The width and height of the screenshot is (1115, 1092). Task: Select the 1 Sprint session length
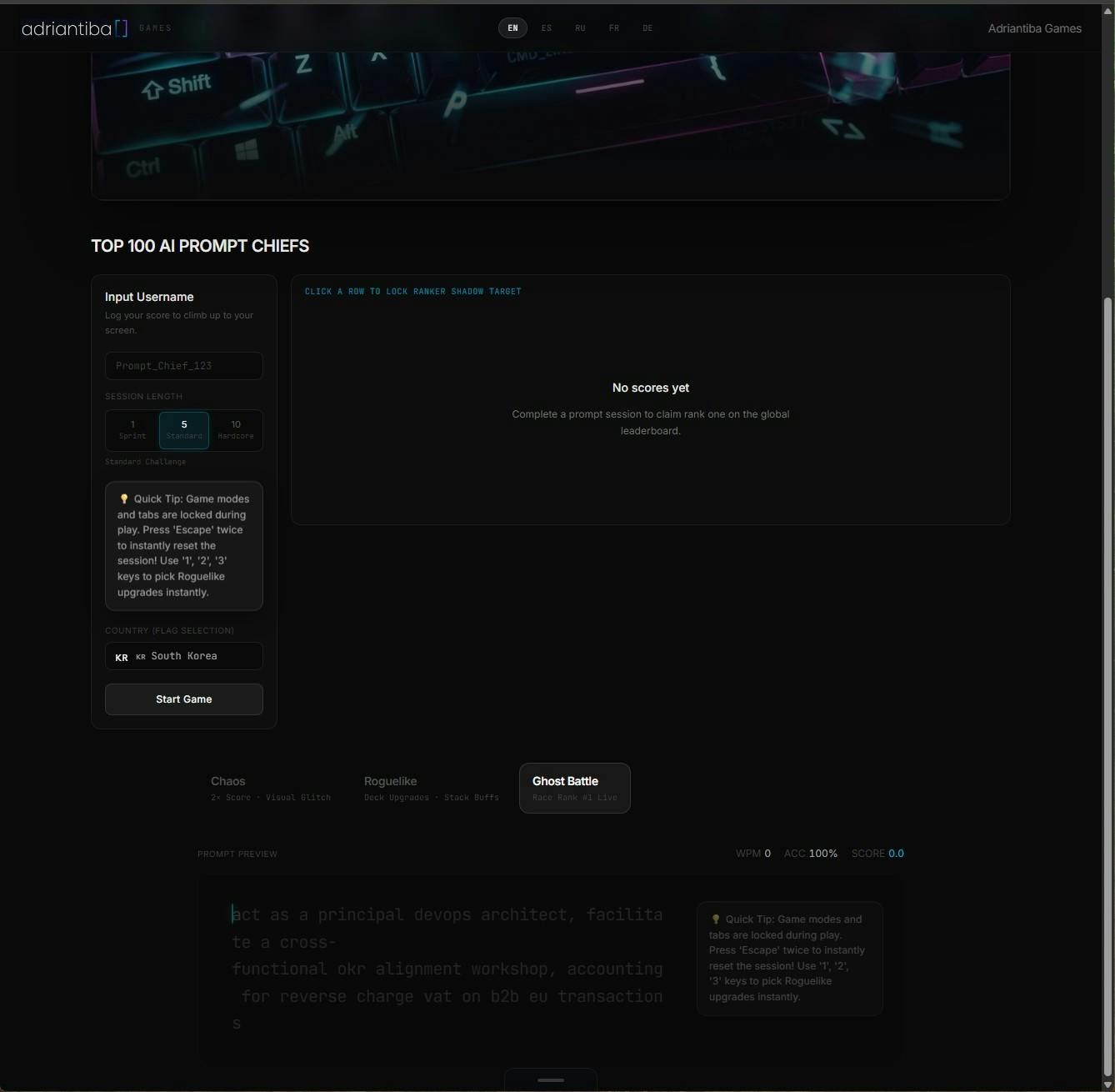(x=132, y=430)
